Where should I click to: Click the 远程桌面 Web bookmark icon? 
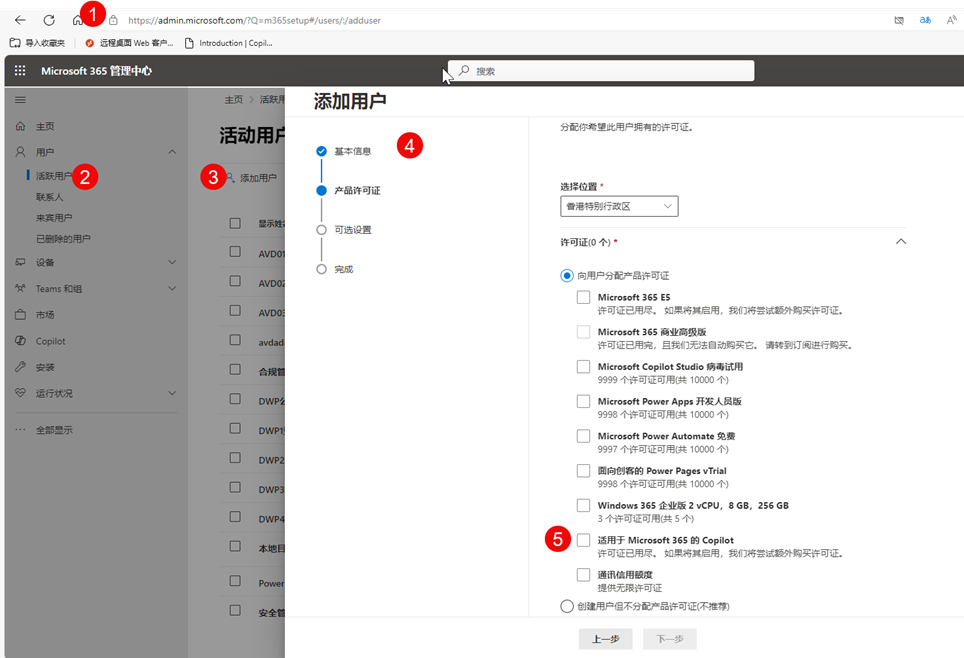pos(90,43)
